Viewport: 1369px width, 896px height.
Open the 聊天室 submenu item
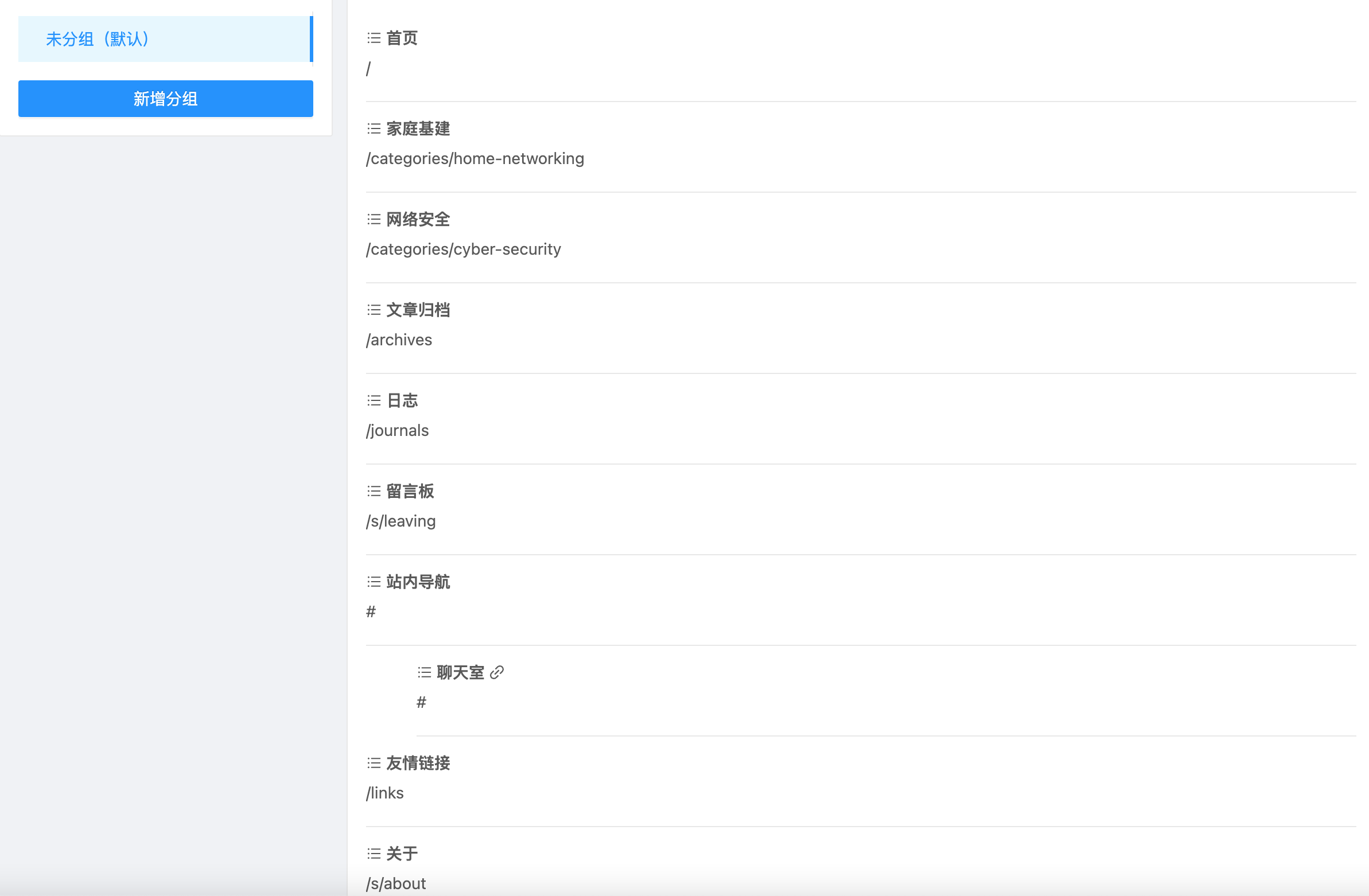click(460, 673)
